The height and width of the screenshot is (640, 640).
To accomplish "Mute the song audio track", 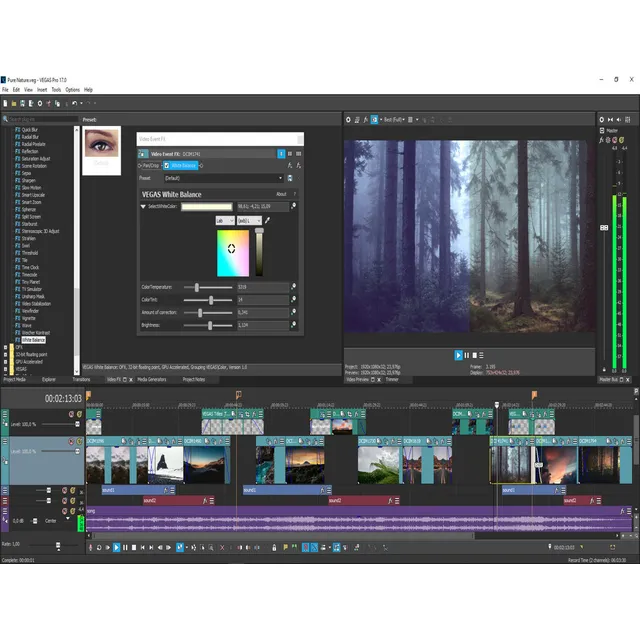I will (64, 511).
